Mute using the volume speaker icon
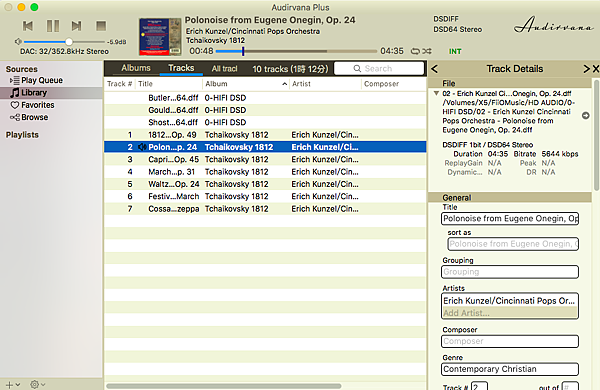Screen dimensions: 600x390 click(x=18, y=41)
